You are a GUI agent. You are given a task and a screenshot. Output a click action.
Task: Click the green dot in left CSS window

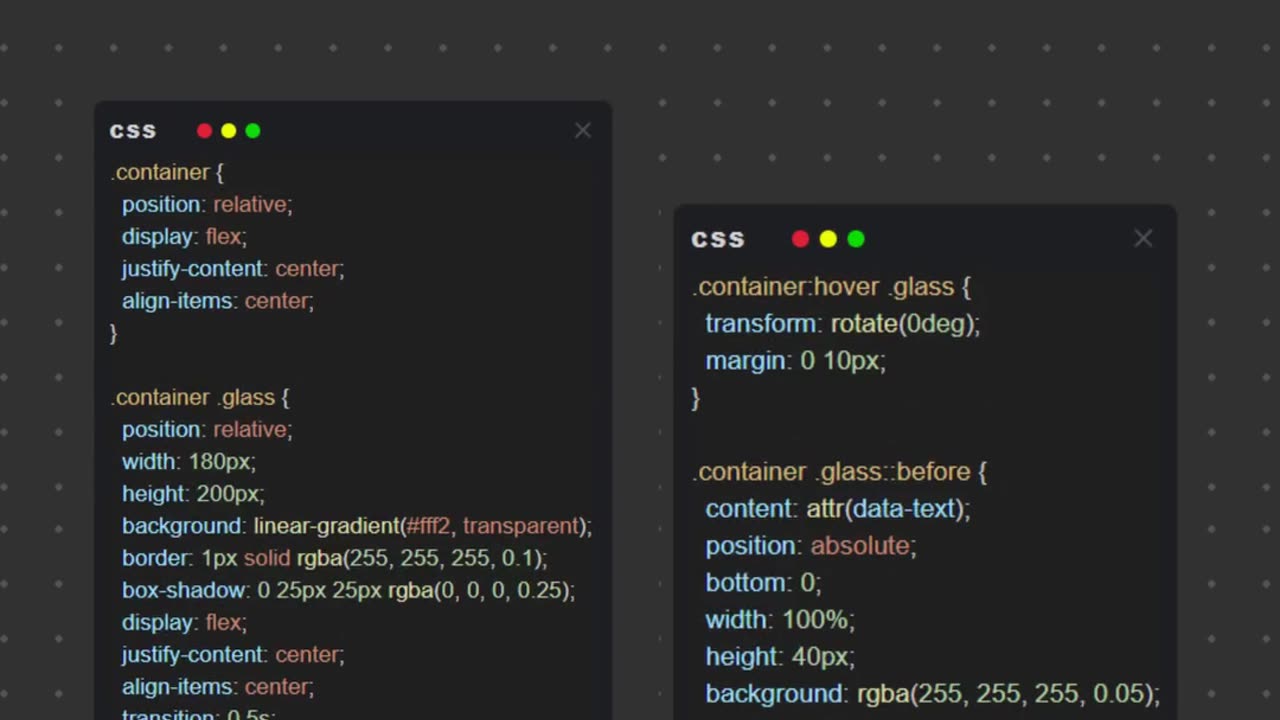pos(253,131)
